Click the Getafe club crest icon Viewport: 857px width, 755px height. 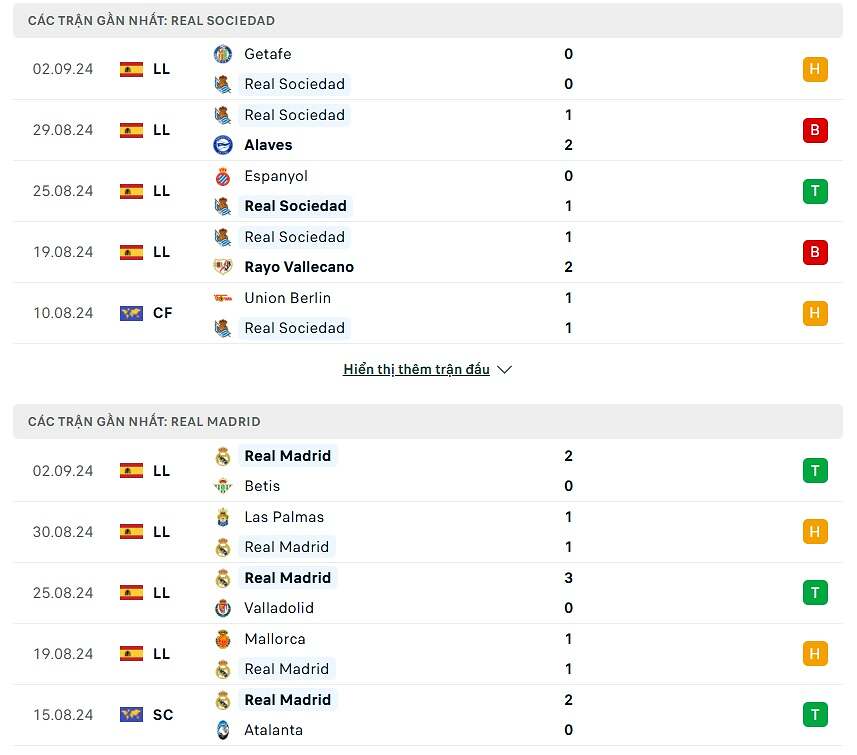(x=223, y=54)
